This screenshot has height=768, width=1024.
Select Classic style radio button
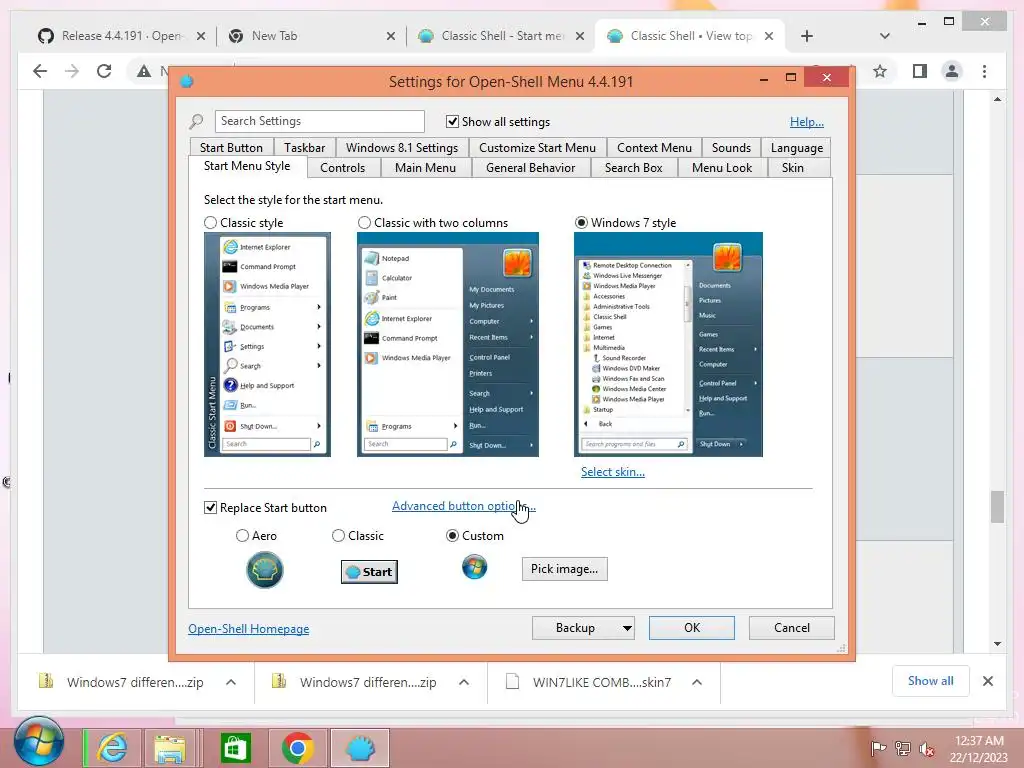point(210,223)
